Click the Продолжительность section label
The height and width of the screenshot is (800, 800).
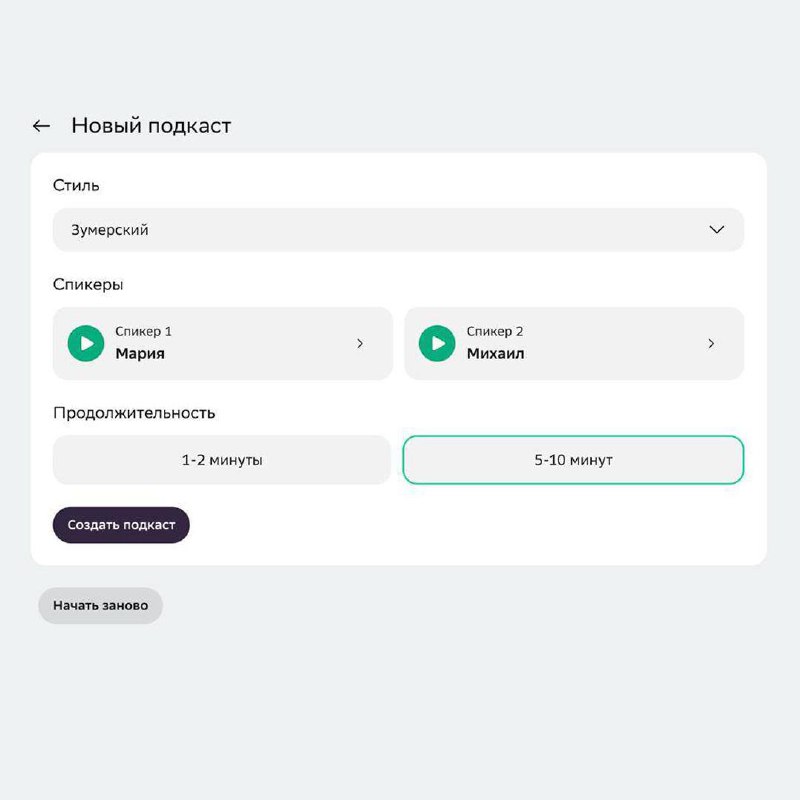coord(134,412)
